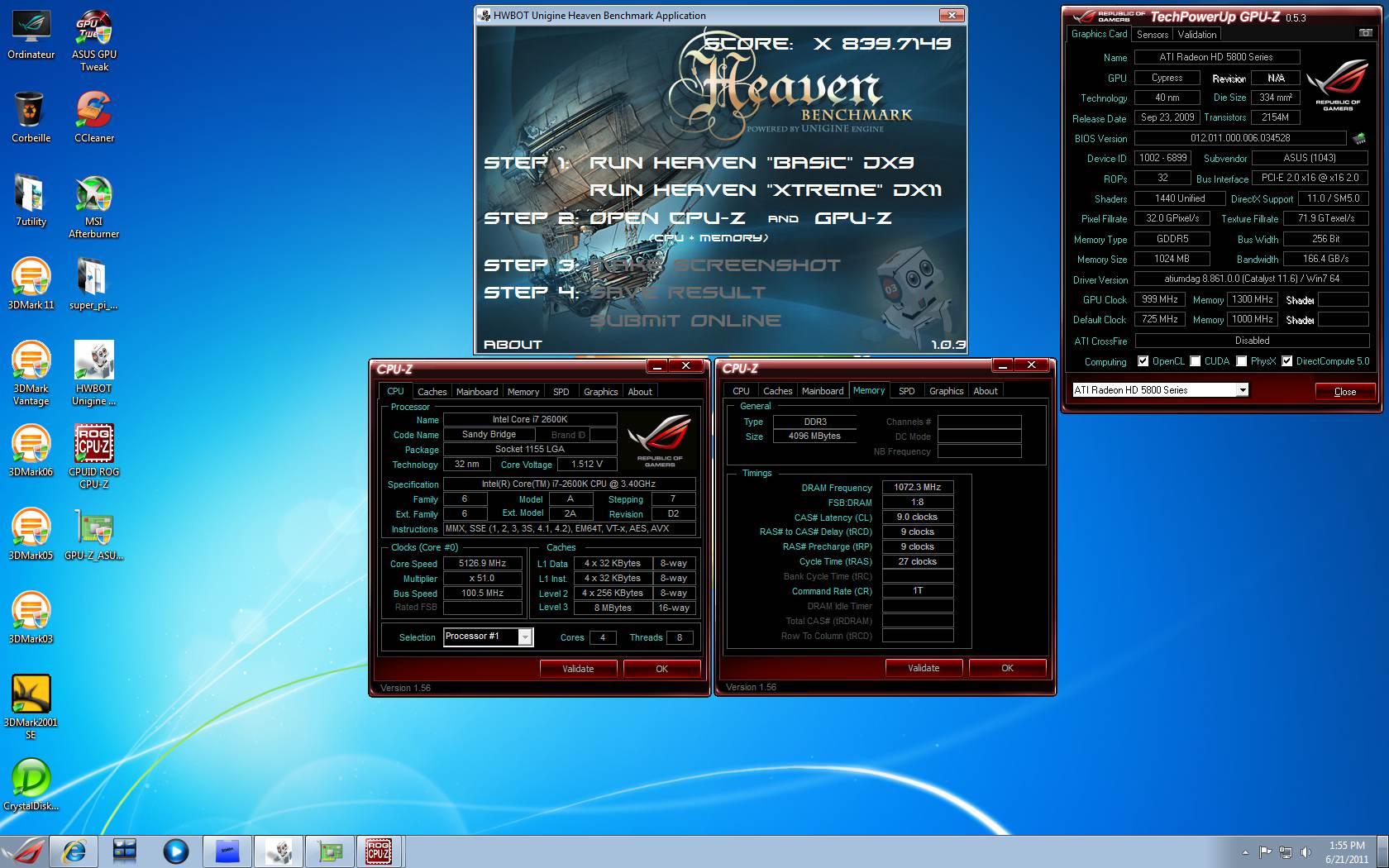Open ASUS GPU Tweak desktop icon
This screenshot has width=1389, height=868.
coord(94,41)
